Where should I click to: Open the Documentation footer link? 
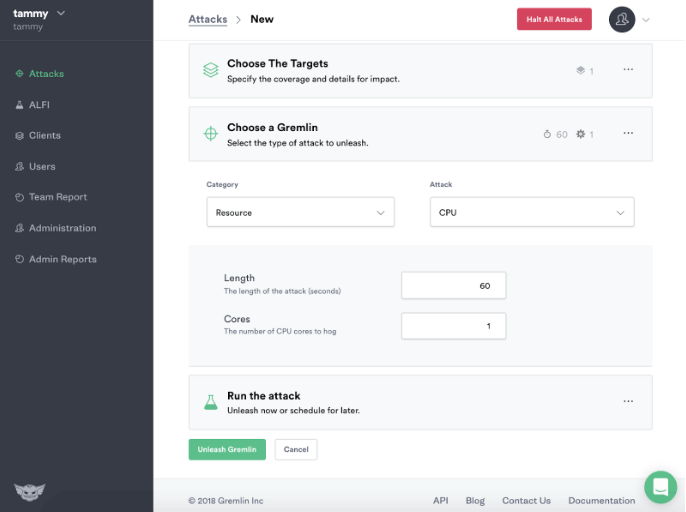602,501
